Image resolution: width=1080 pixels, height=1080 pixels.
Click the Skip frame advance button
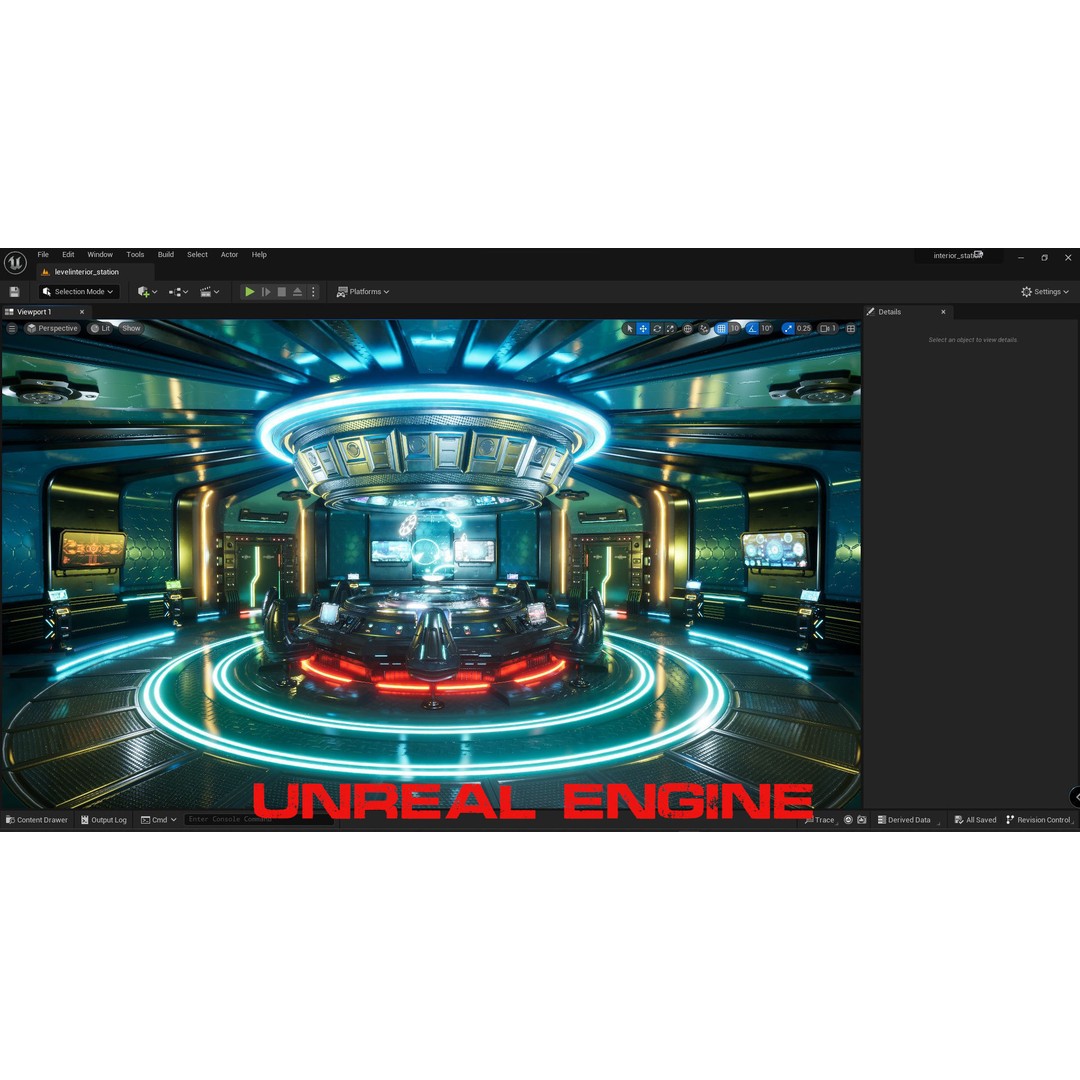point(266,292)
